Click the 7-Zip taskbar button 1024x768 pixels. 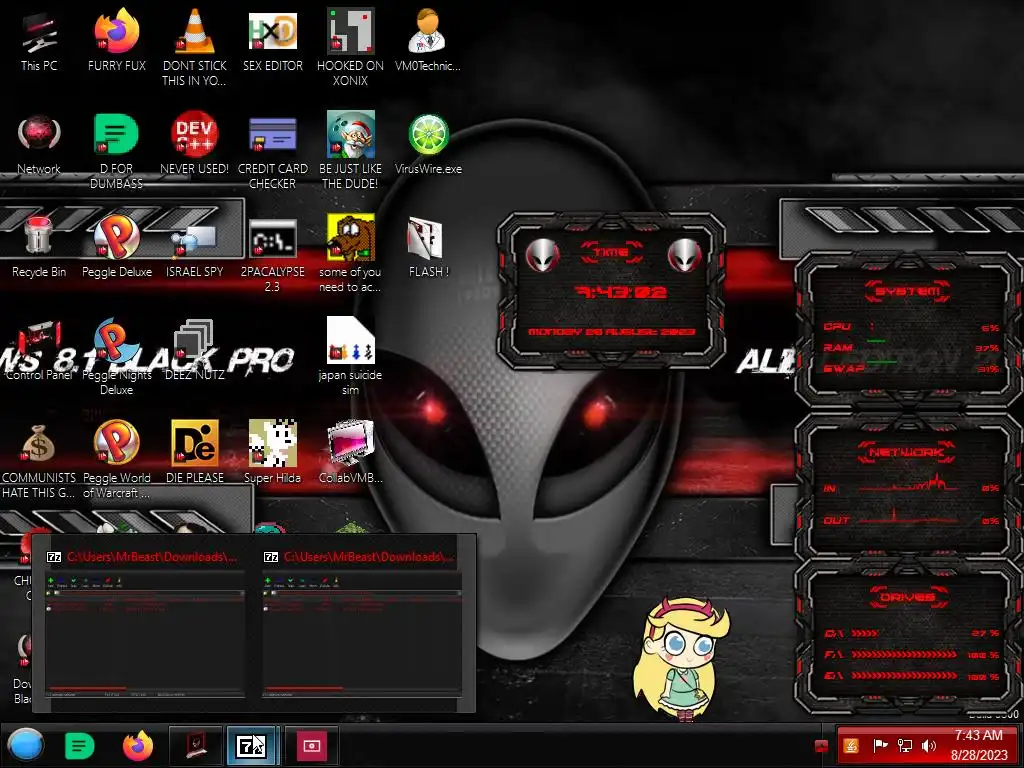[x=253, y=745]
